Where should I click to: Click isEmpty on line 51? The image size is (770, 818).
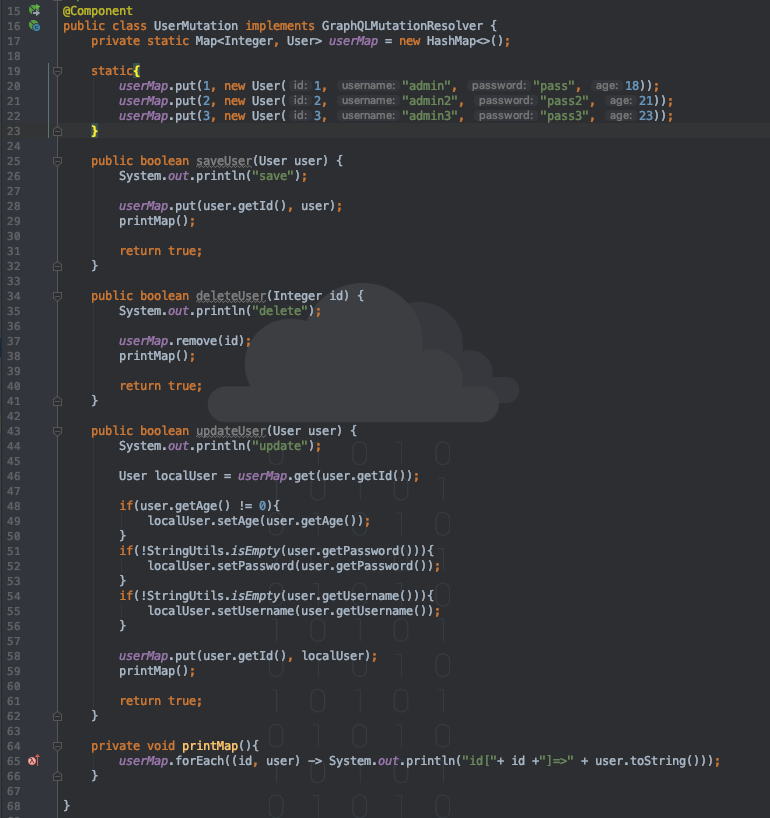tap(255, 551)
